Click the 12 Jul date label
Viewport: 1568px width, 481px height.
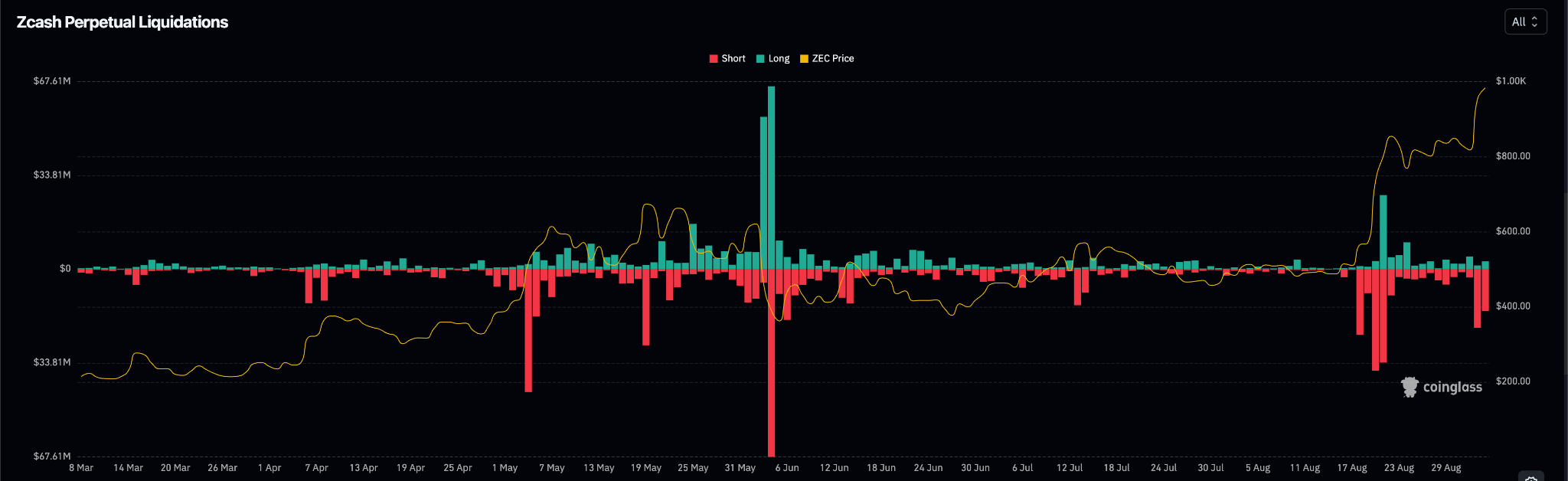[x=1070, y=468]
